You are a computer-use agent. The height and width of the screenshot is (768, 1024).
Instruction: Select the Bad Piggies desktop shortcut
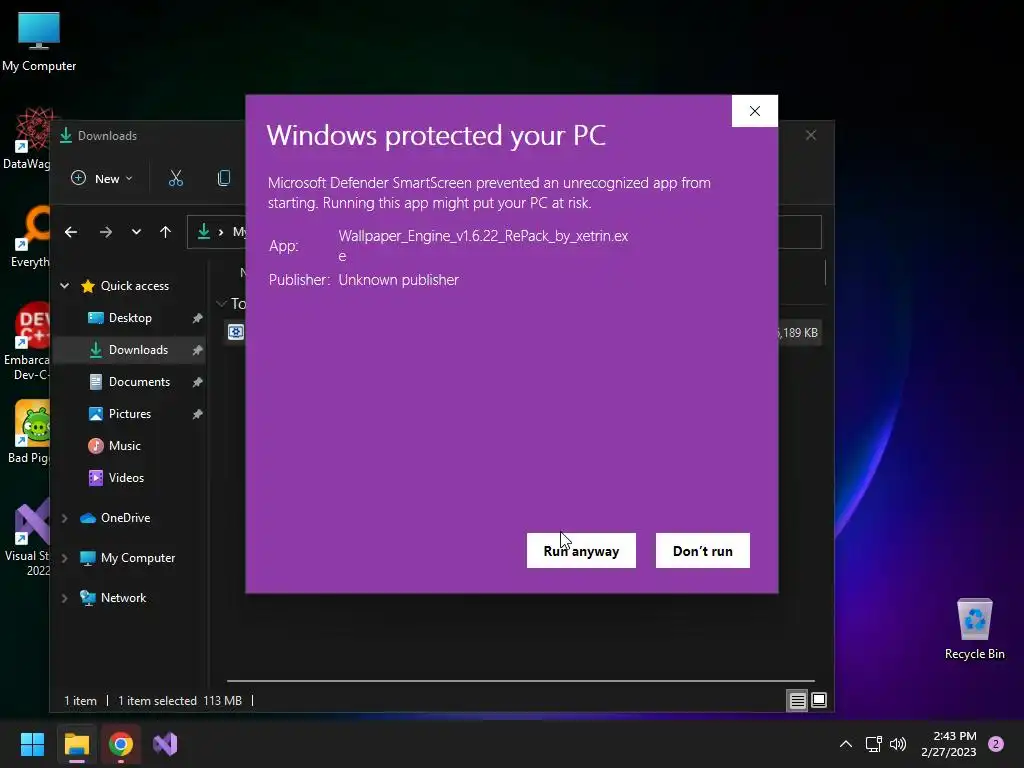point(29,432)
